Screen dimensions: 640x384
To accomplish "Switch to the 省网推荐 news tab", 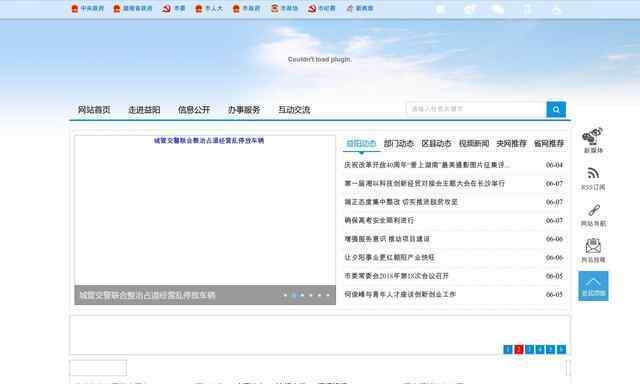I will (549, 143).
